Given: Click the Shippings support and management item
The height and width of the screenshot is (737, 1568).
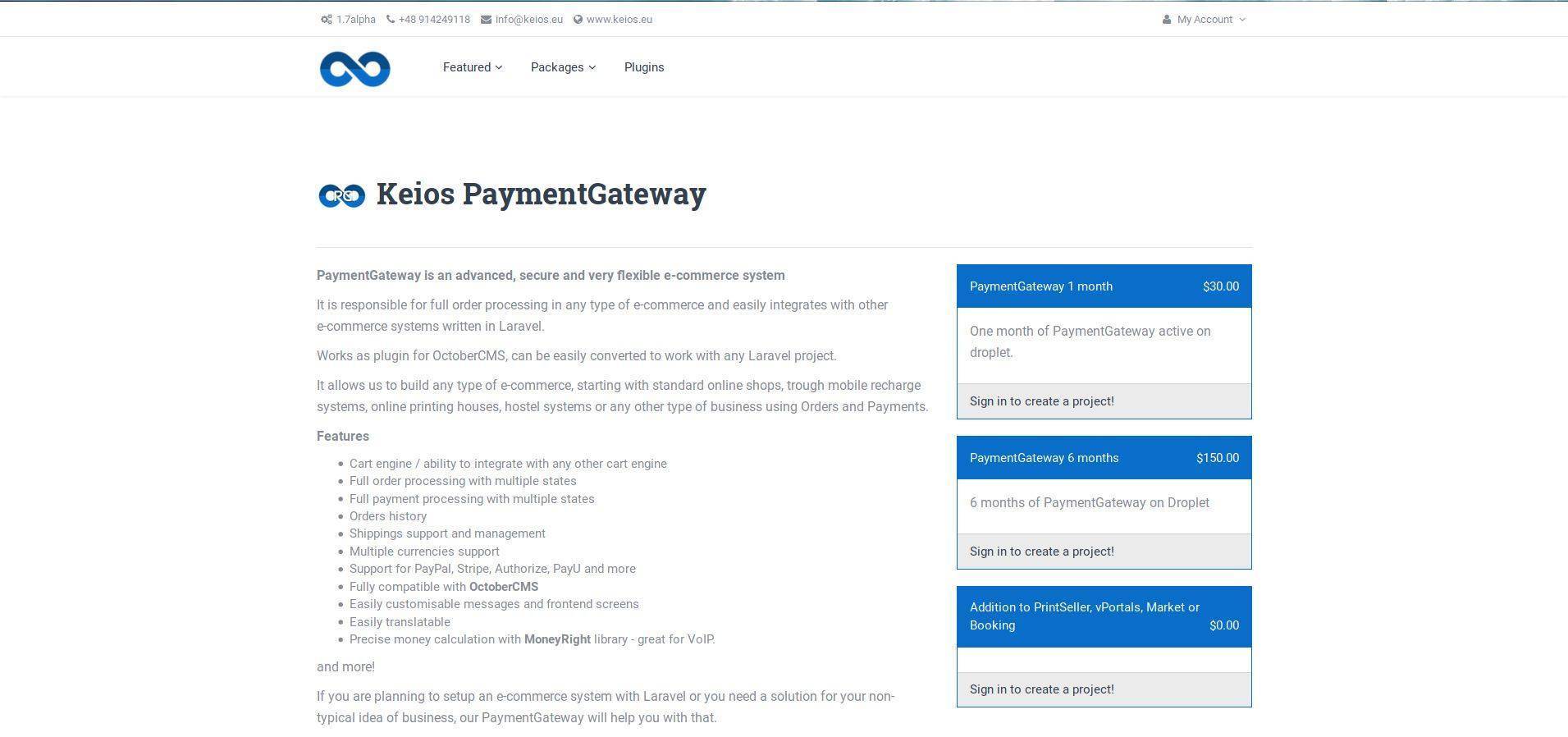Looking at the screenshot, I should point(447,533).
